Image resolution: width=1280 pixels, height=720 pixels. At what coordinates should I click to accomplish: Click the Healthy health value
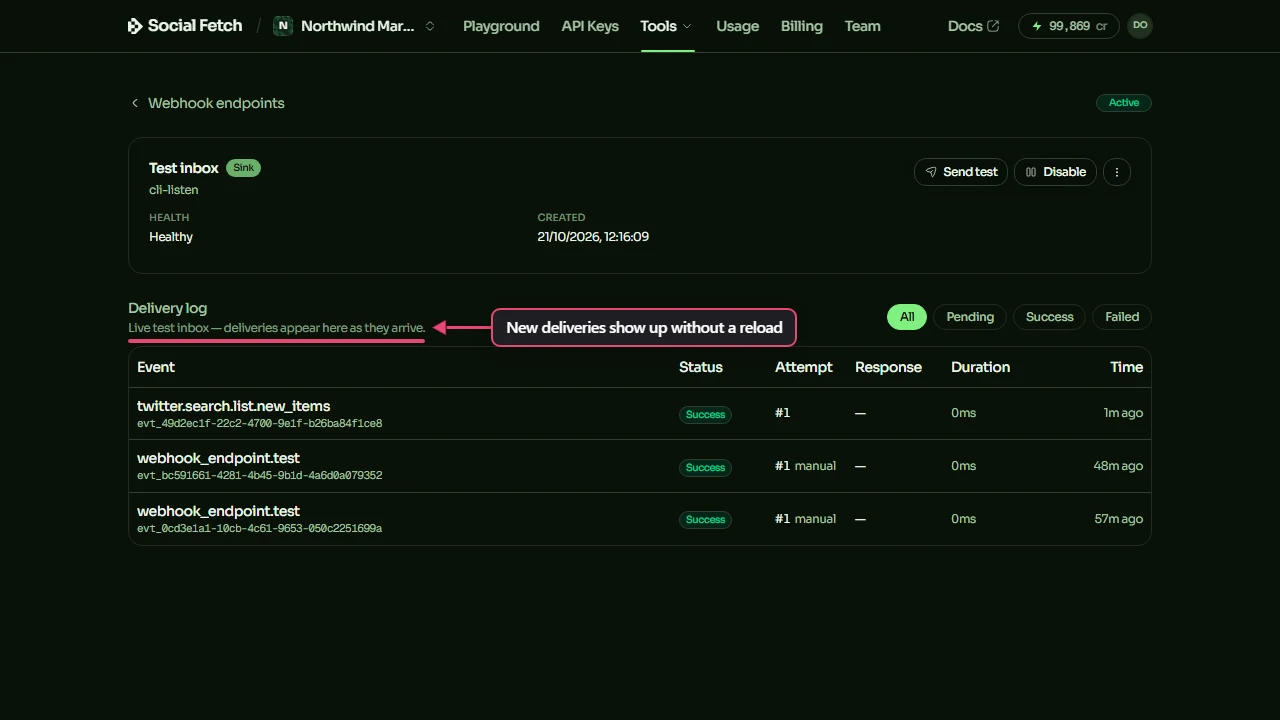(x=171, y=237)
